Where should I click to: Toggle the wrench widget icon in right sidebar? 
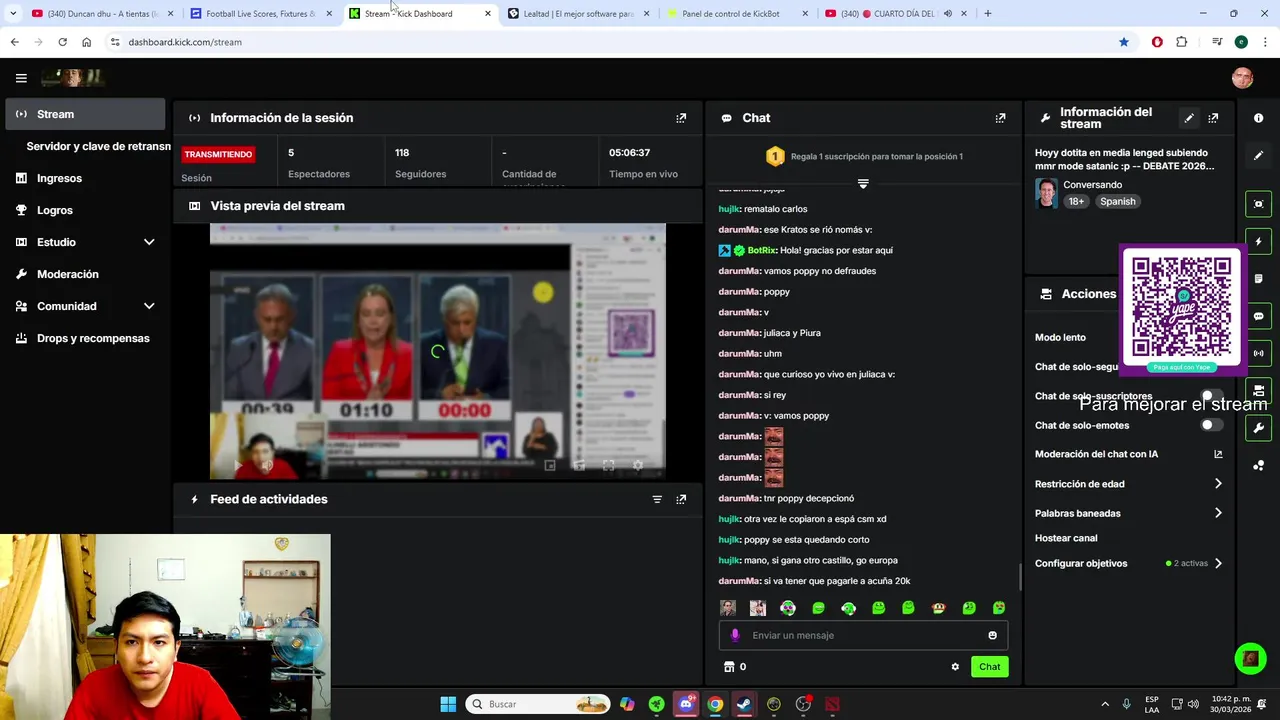tap(1258, 428)
